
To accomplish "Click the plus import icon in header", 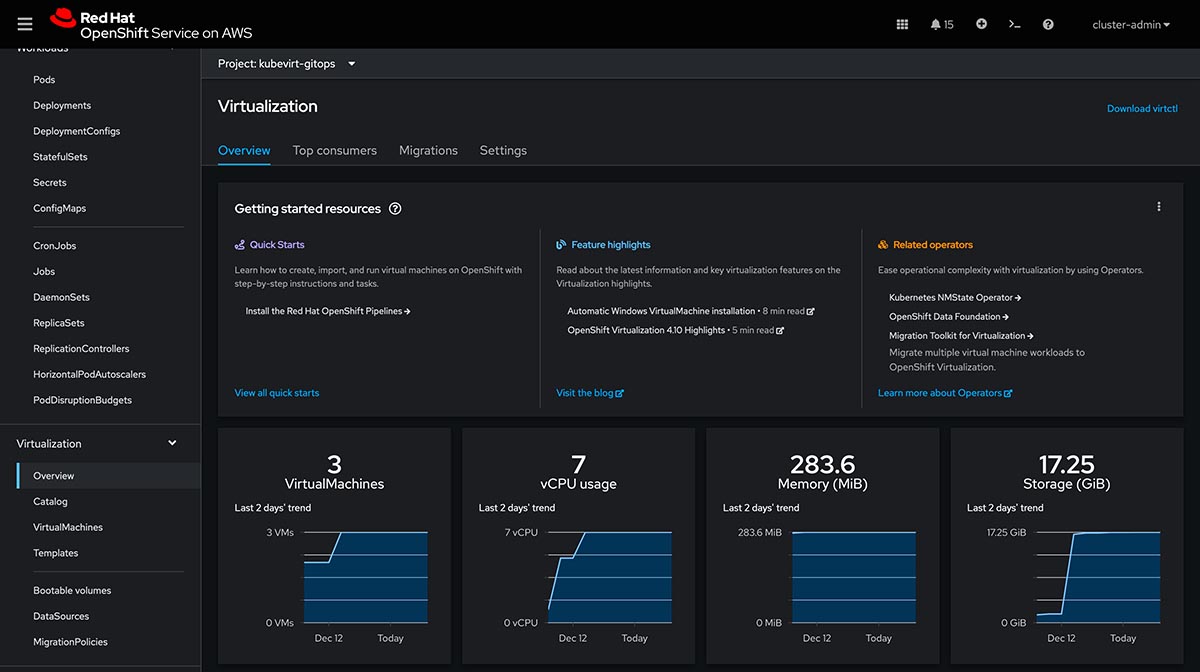I will (x=981, y=24).
